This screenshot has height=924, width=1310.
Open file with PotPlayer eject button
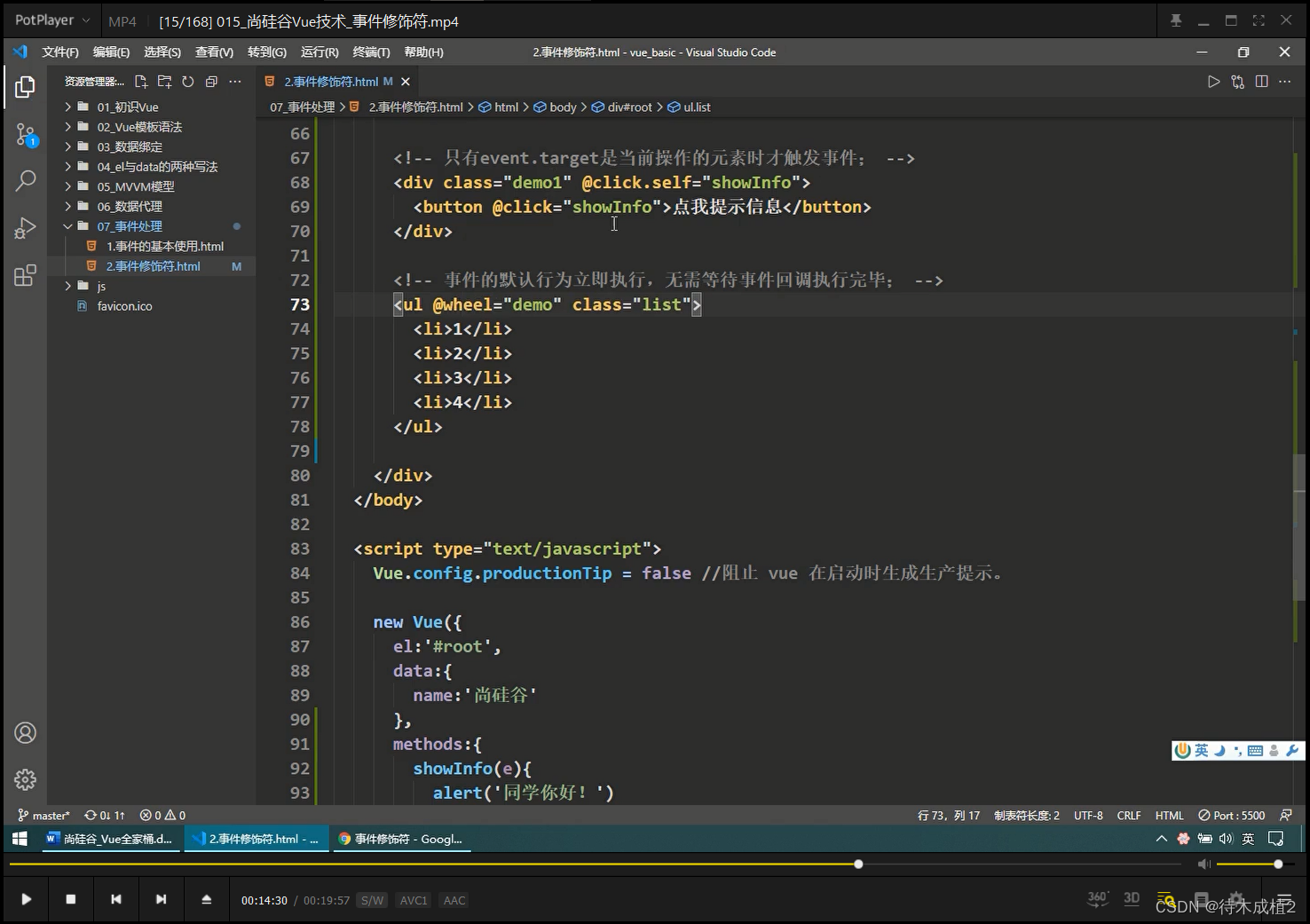pyautogui.click(x=206, y=899)
